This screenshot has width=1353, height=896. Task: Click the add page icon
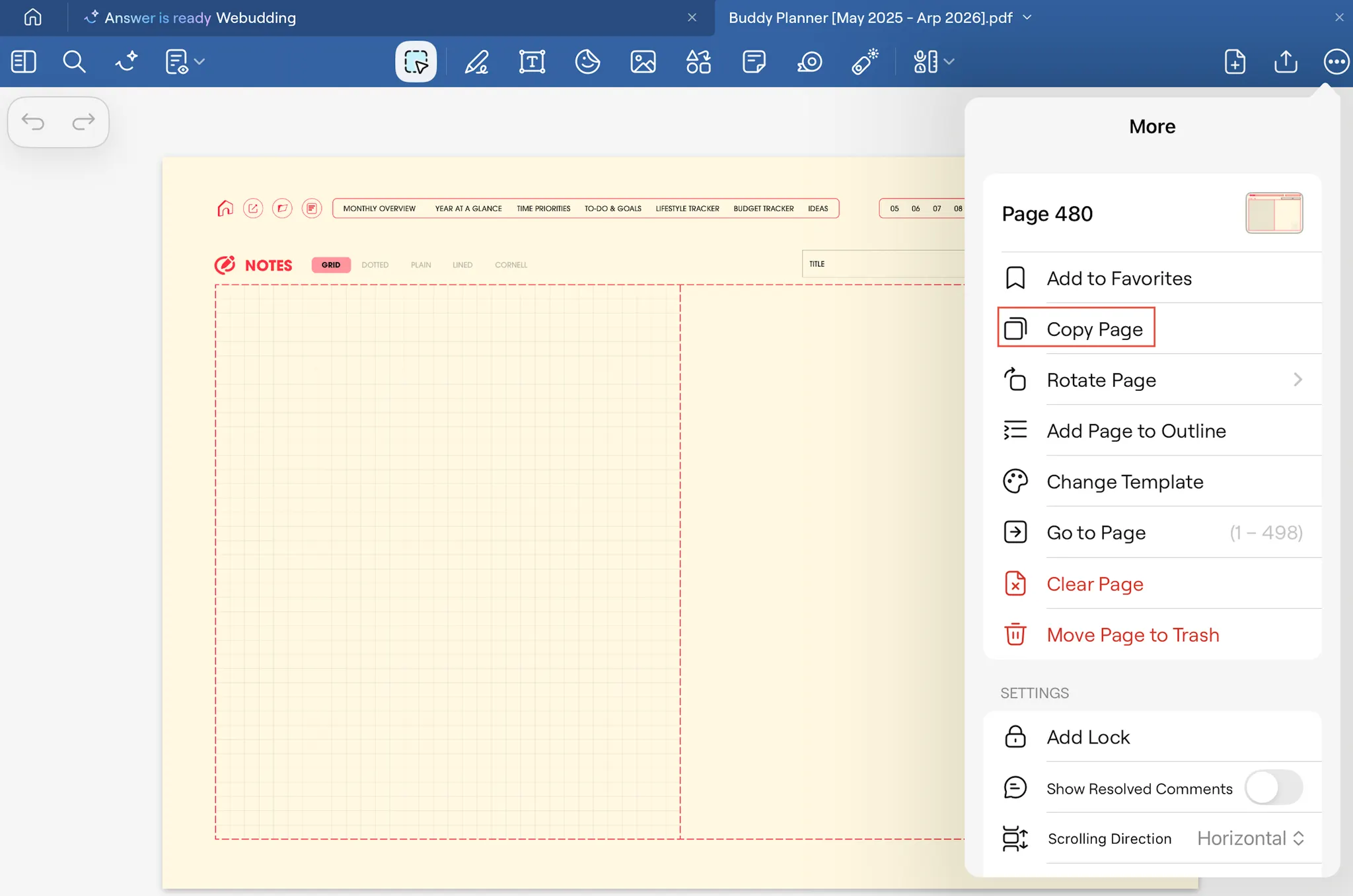pyautogui.click(x=1235, y=62)
